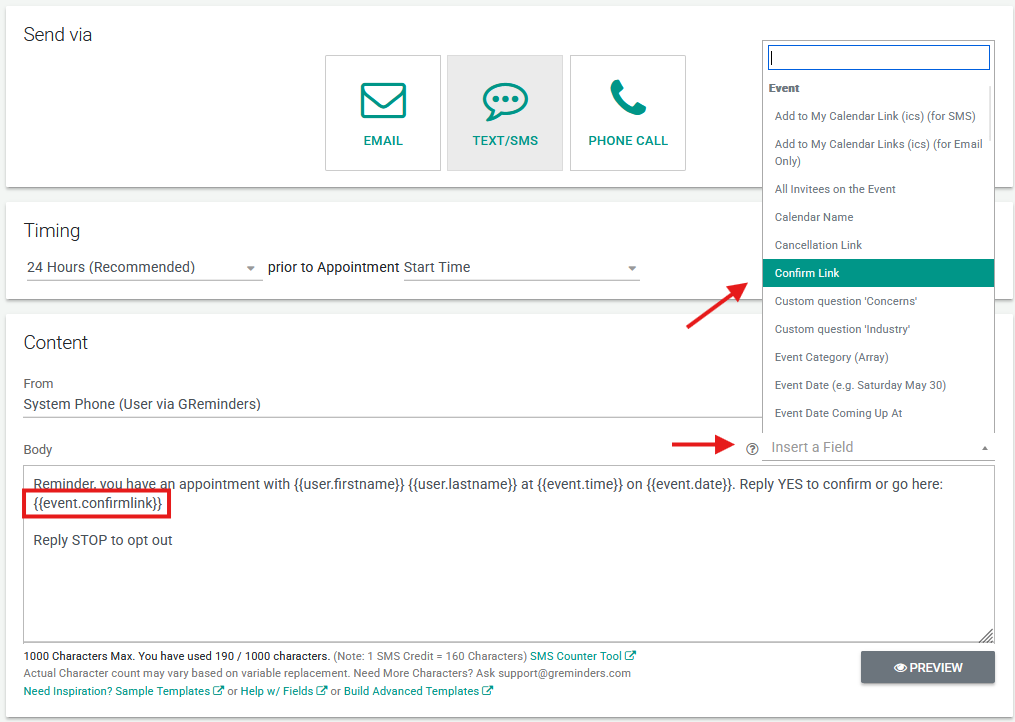Click the help question mark icon

[x=752, y=449]
